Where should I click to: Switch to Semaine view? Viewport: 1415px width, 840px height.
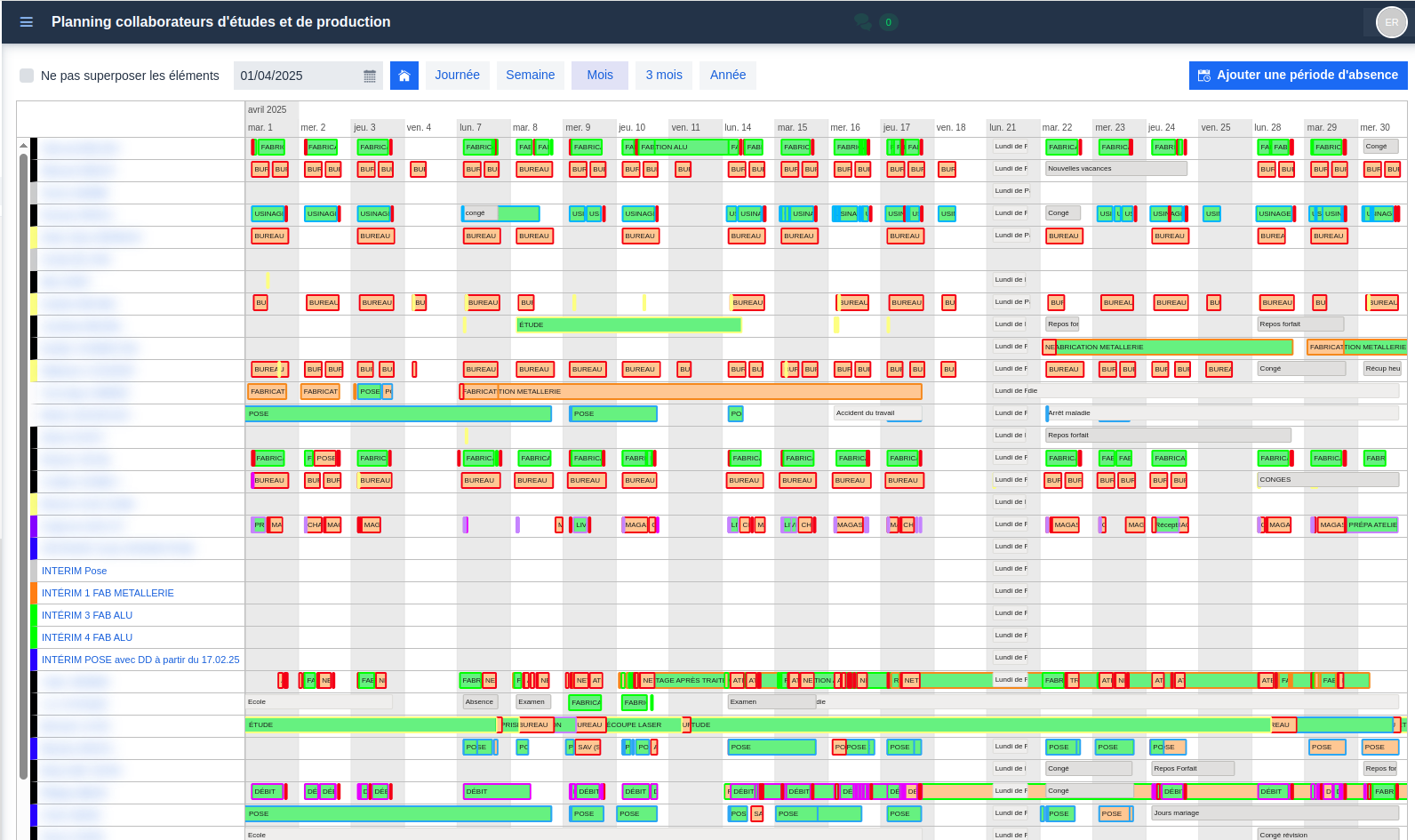[x=530, y=76]
